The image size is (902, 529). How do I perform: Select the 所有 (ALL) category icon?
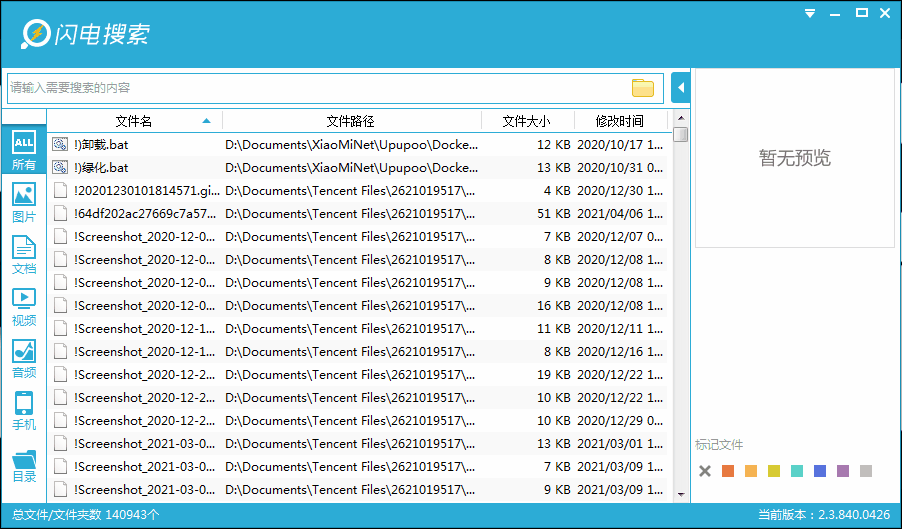[x=24, y=149]
